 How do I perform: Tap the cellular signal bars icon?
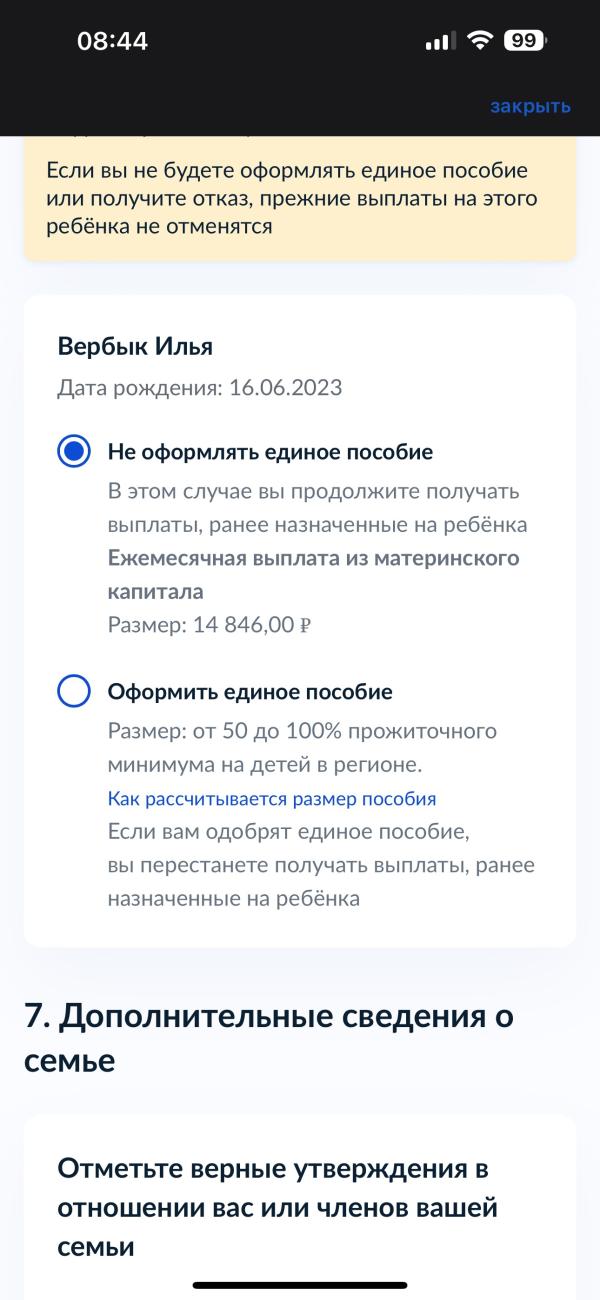point(439,41)
